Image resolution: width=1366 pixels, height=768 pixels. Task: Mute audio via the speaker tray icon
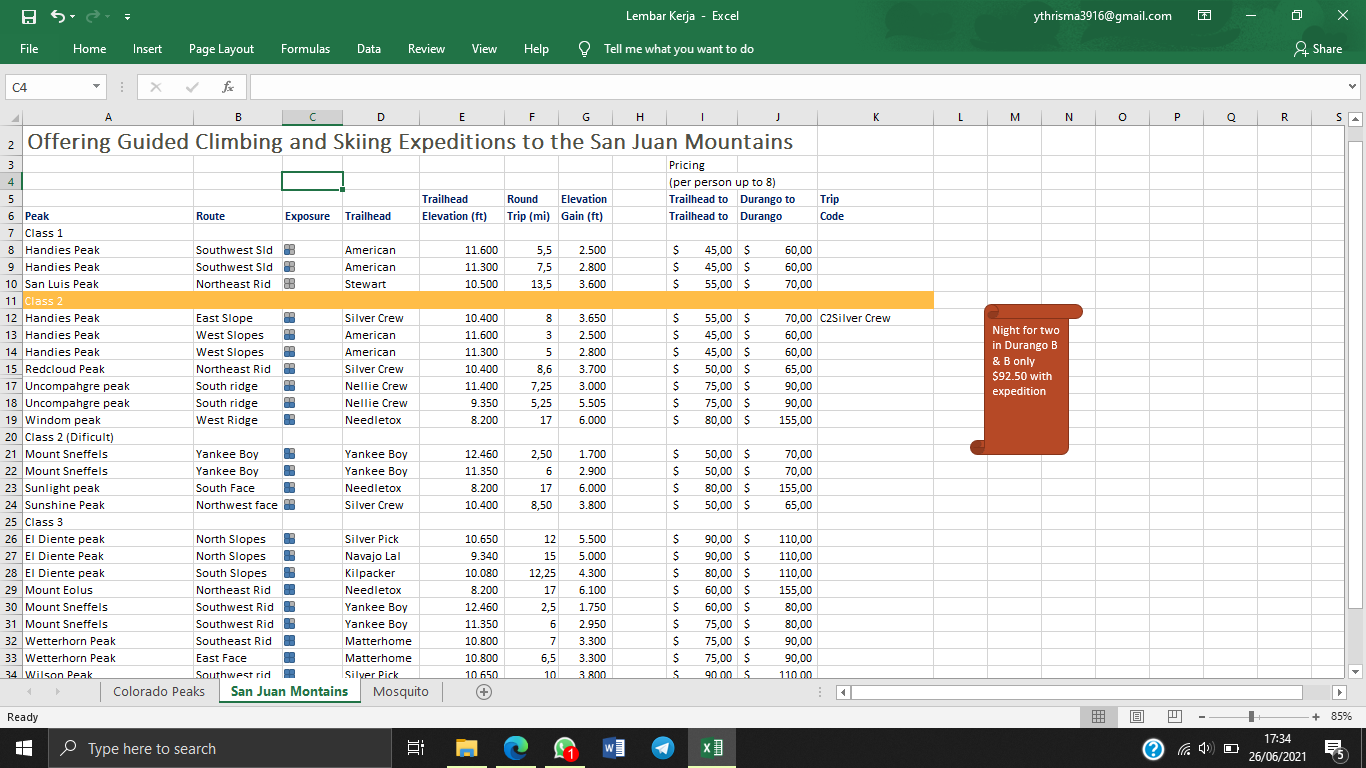pos(1205,748)
